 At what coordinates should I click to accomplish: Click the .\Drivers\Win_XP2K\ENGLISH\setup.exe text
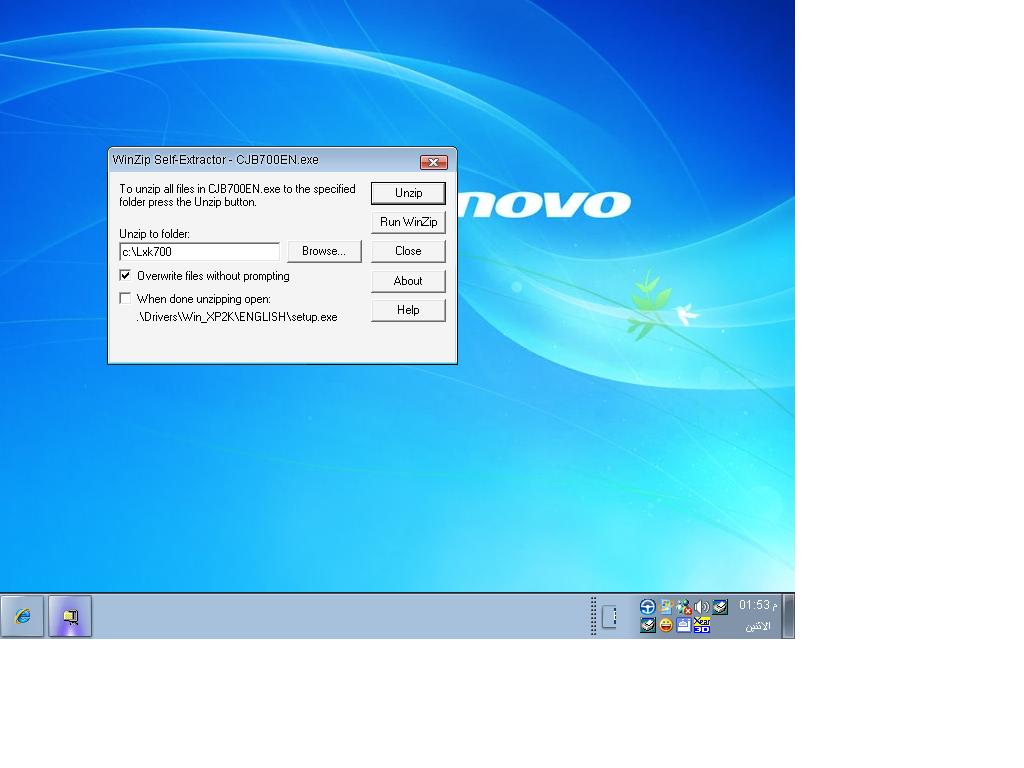[237, 317]
